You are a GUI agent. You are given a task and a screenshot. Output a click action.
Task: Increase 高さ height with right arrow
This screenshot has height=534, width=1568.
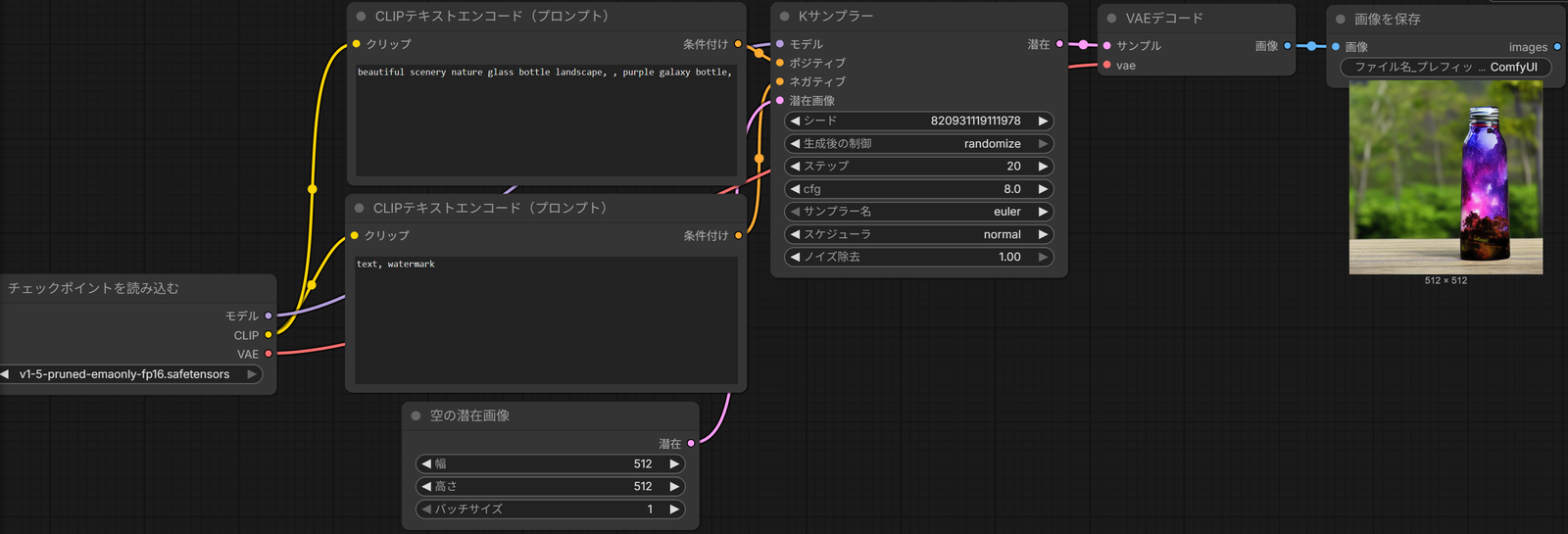(674, 487)
